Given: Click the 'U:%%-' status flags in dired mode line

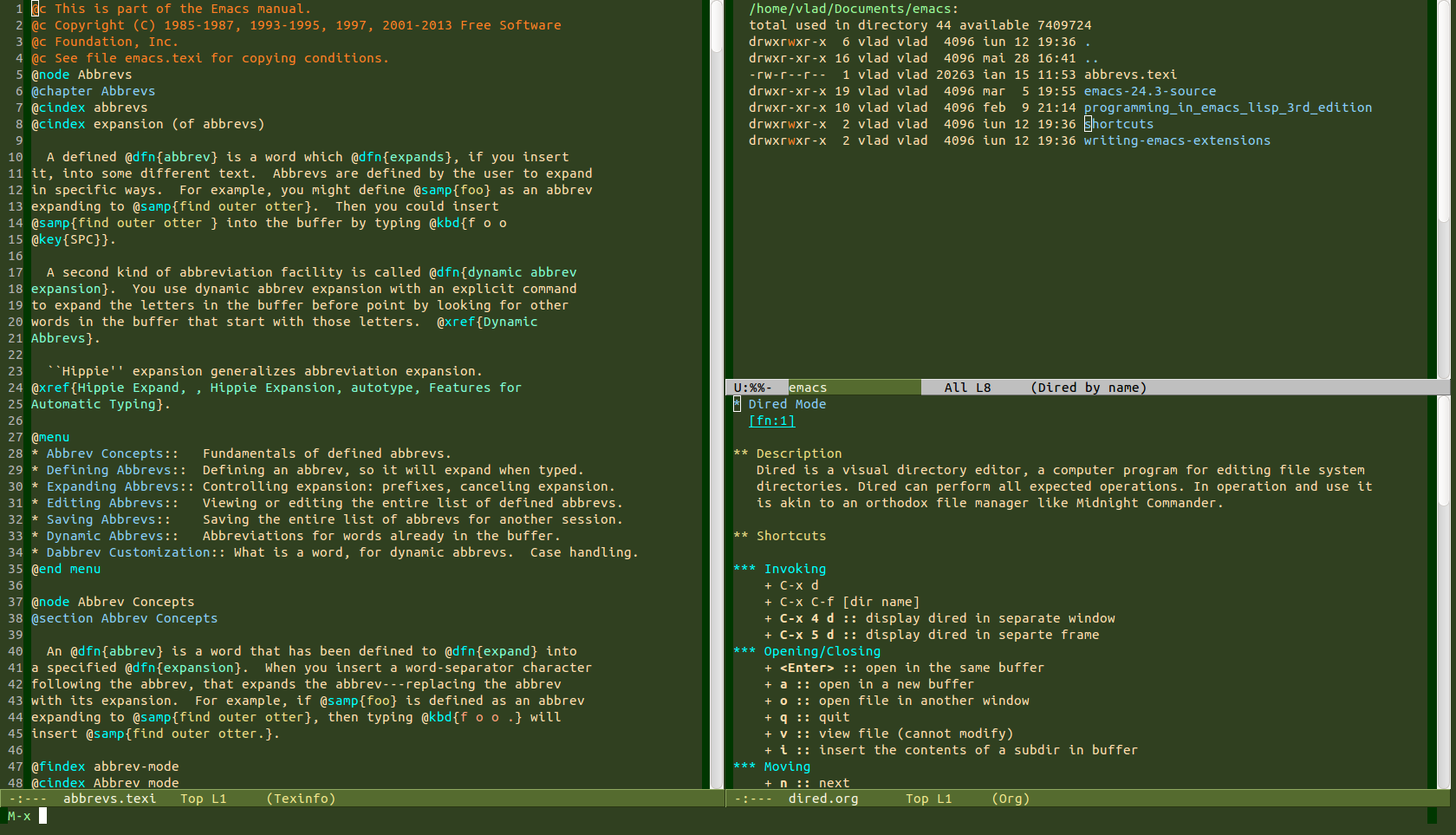Looking at the screenshot, I should tap(752, 388).
